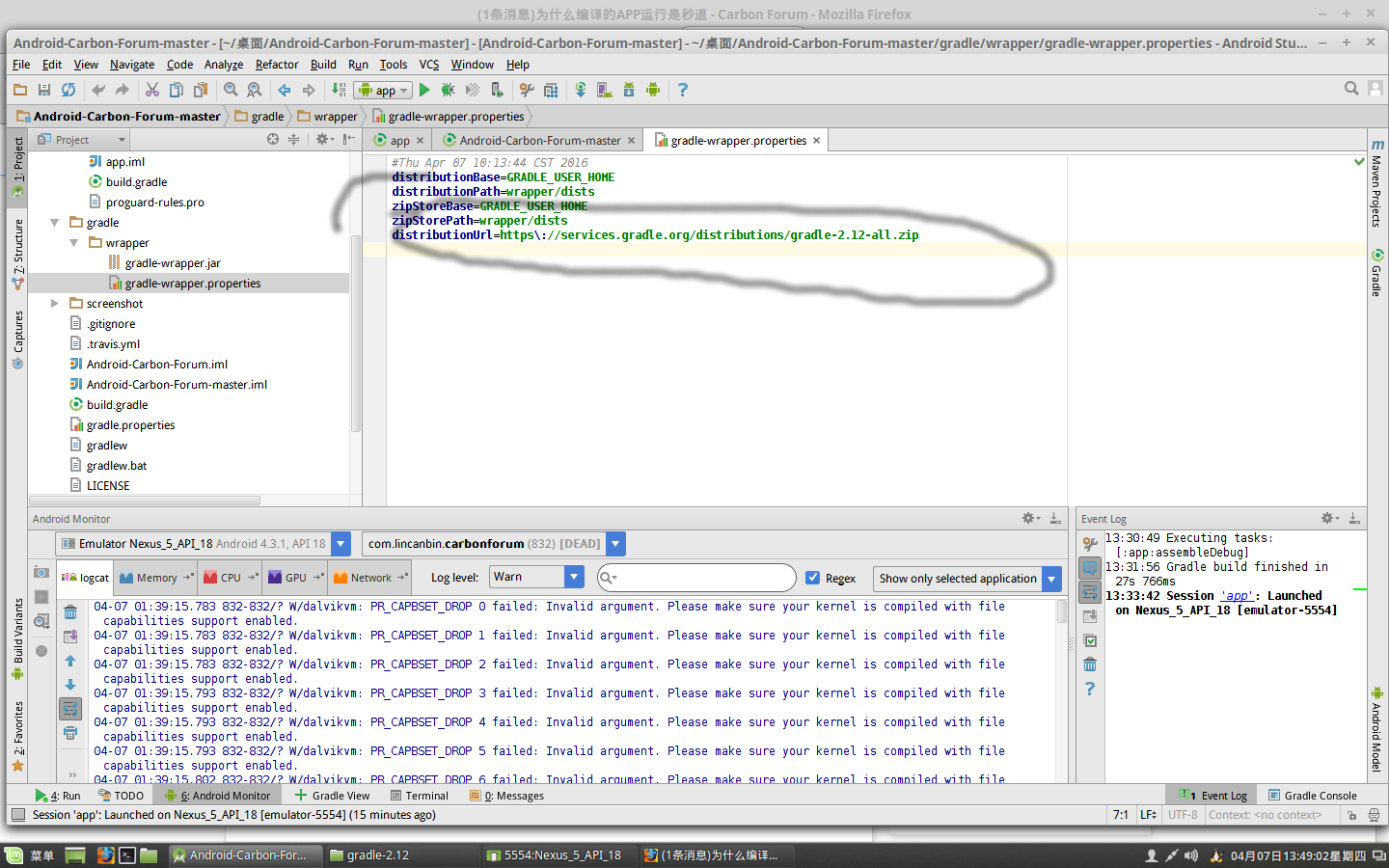Open the SDK Manager icon
Screen dimensions: 1389x868
pos(629,90)
